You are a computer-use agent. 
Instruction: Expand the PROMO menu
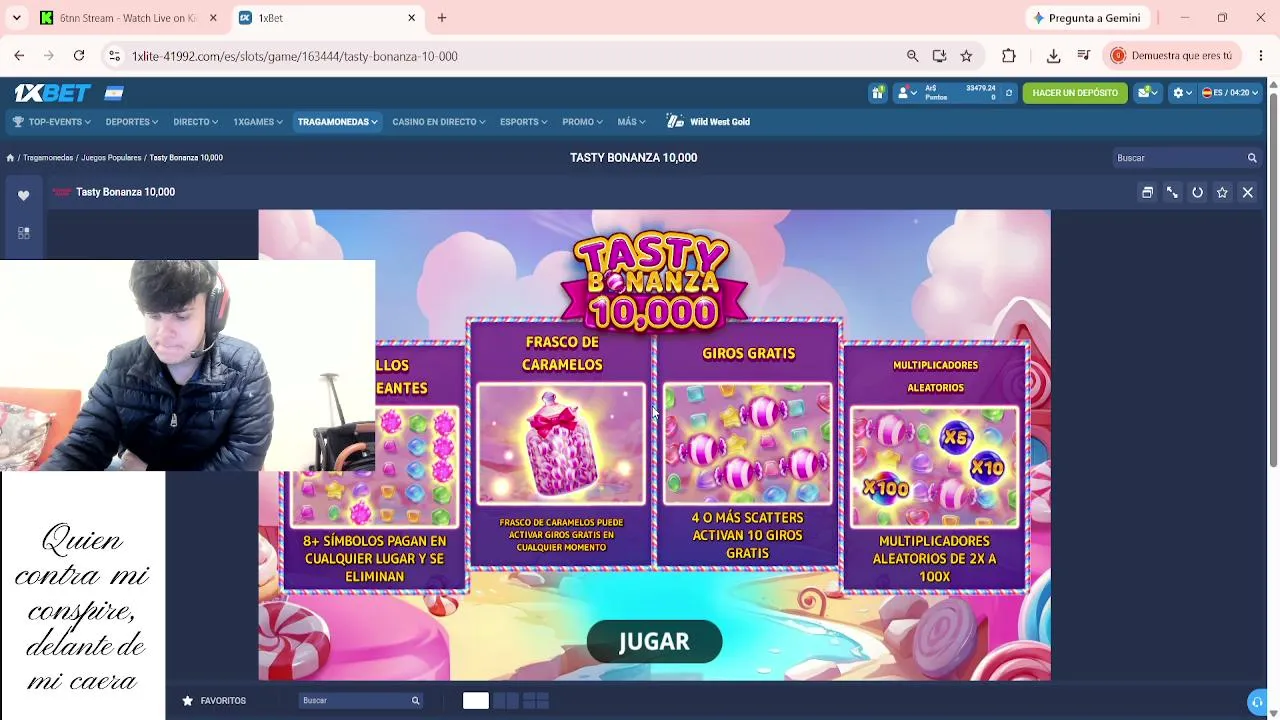pyautogui.click(x=582, y=122)
